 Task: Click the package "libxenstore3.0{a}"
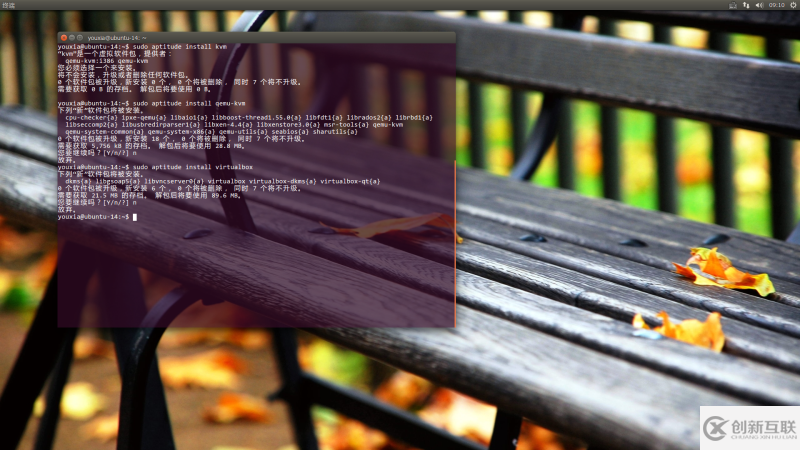[288, 124]
